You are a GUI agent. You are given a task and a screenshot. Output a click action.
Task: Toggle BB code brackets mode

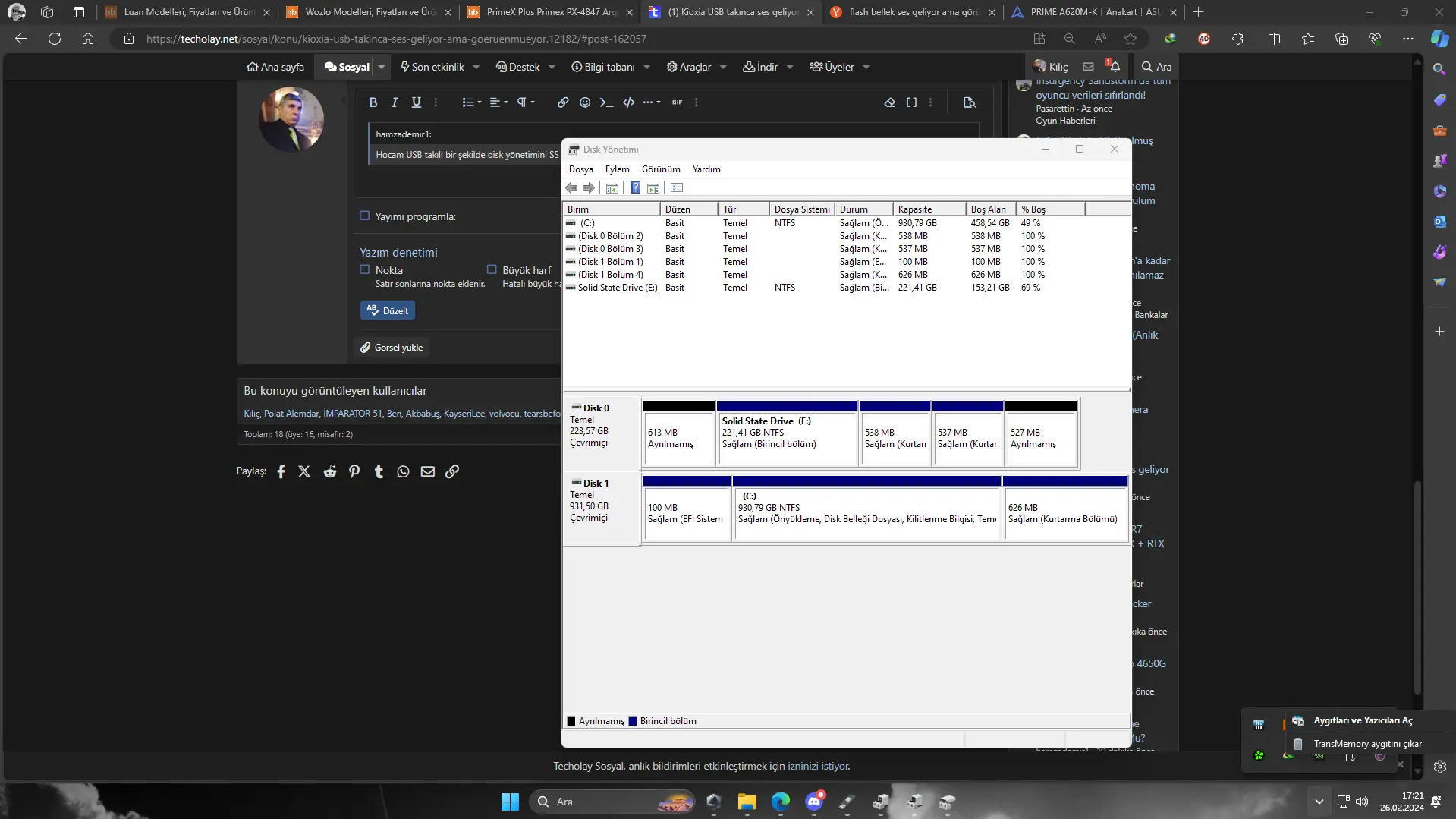911,102
